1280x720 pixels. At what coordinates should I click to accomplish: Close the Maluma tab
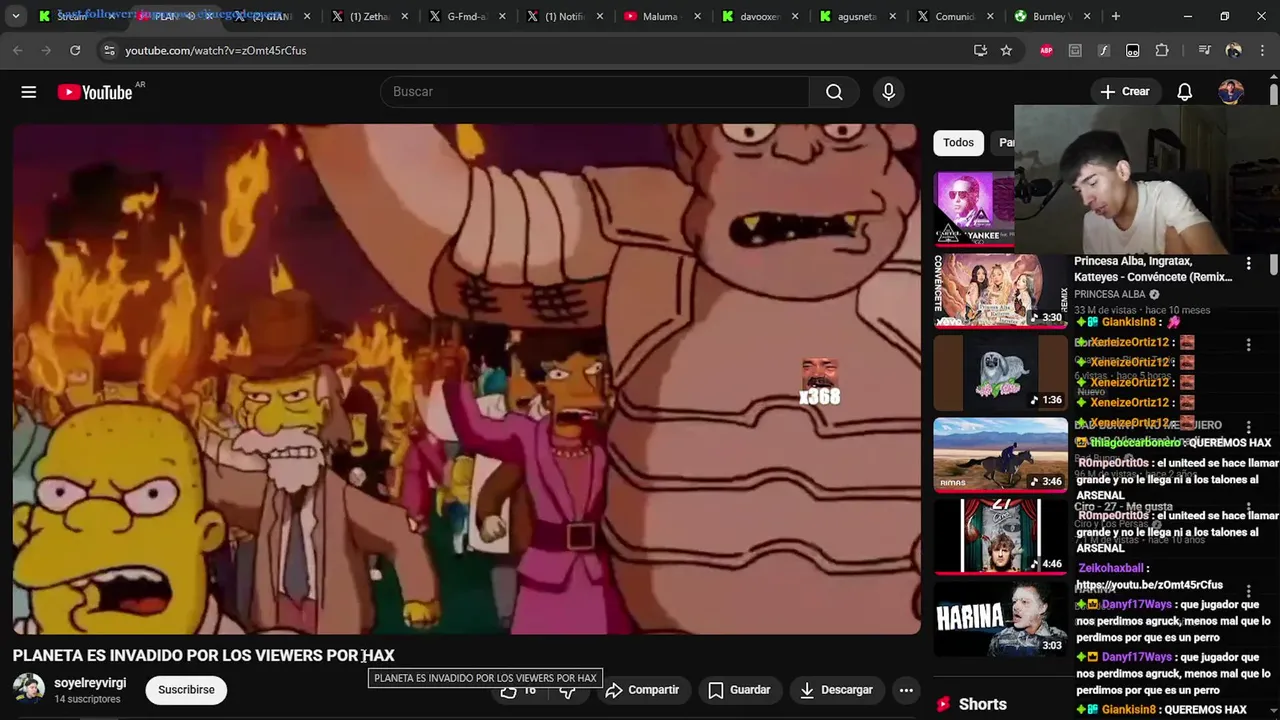(697, 16)
